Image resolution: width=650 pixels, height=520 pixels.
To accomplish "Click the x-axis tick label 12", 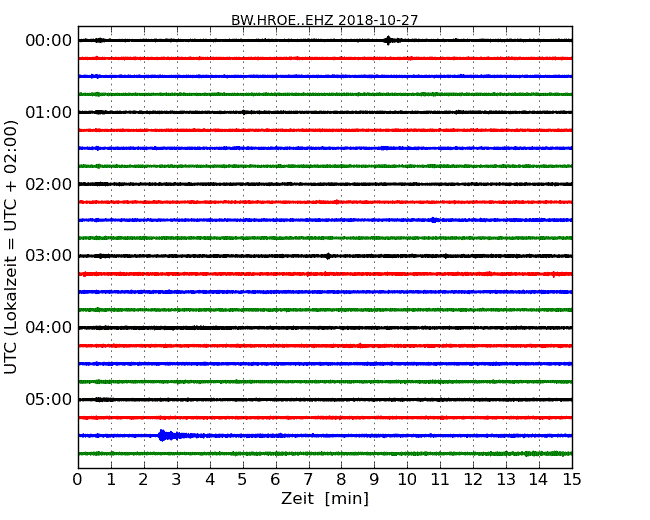I will [x=473, y=479].
